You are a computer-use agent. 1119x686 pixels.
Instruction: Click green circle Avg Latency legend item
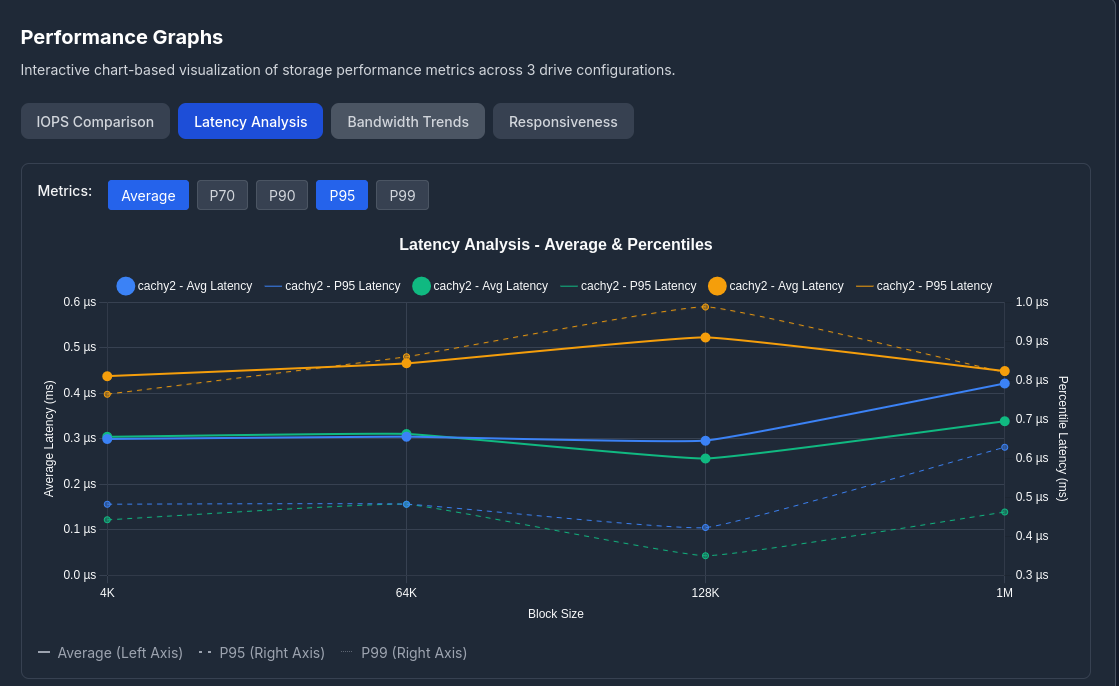(480, 286)
